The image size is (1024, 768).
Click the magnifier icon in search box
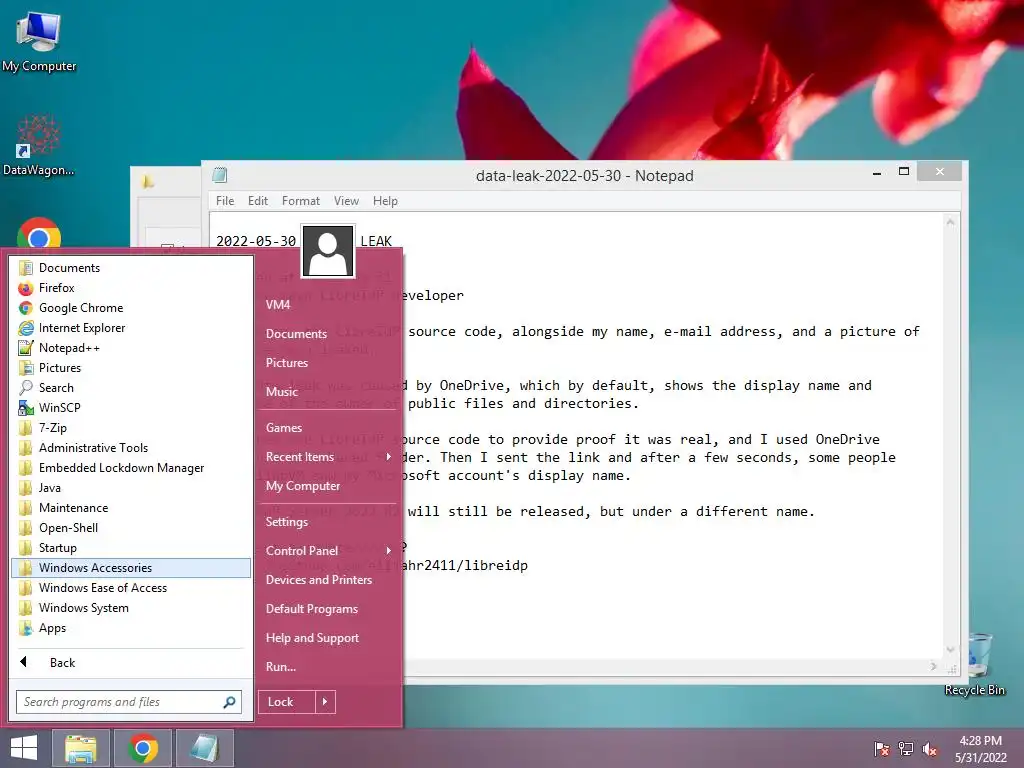point(229,702)
